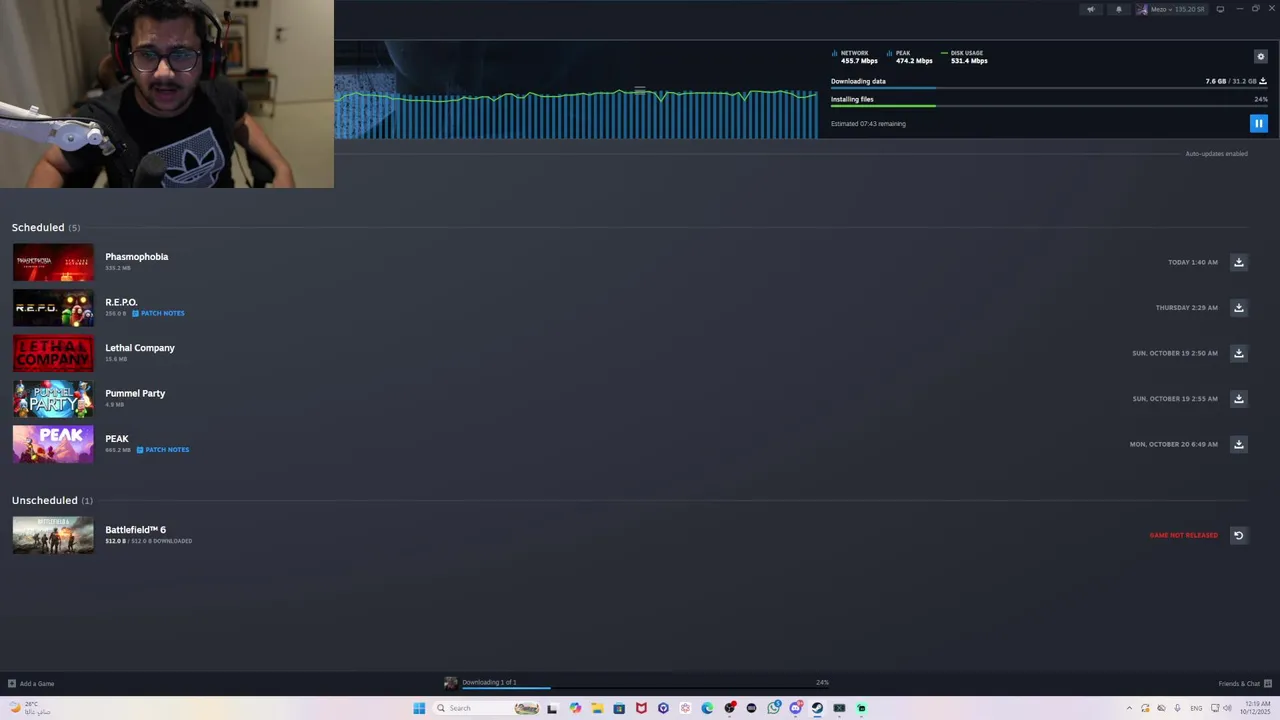Click the Battlefield 6 title text
The width and height of the screenshot is (1280, 720).
click(136, 530)
